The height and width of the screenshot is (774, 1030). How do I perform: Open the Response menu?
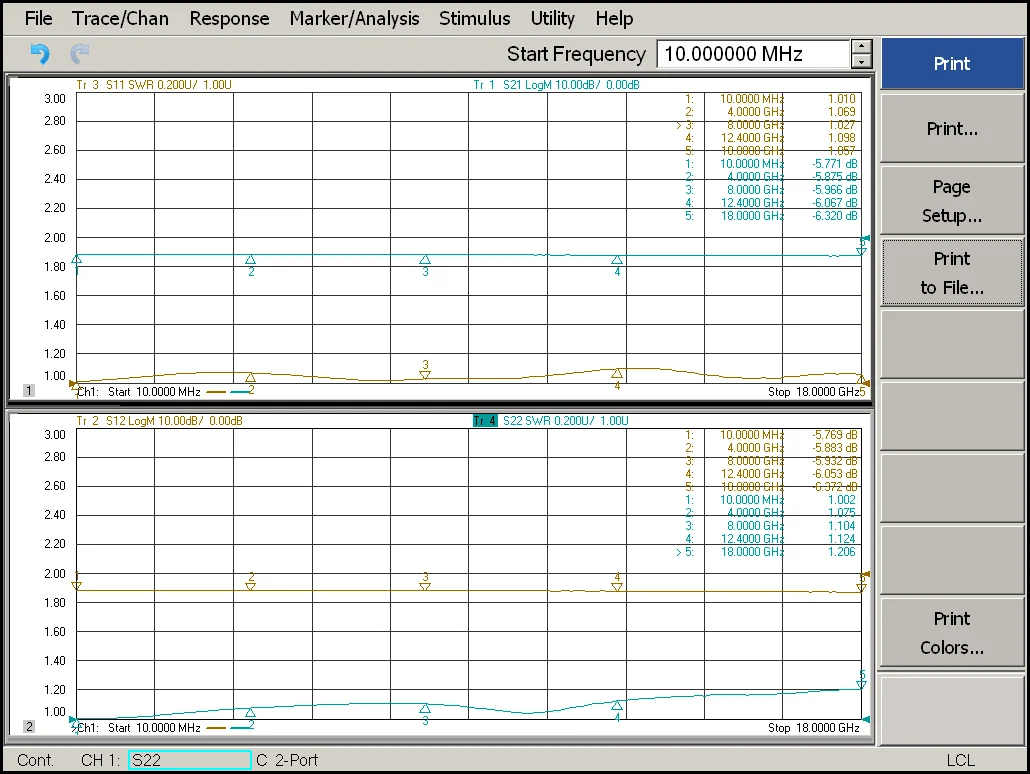point(229,18)
